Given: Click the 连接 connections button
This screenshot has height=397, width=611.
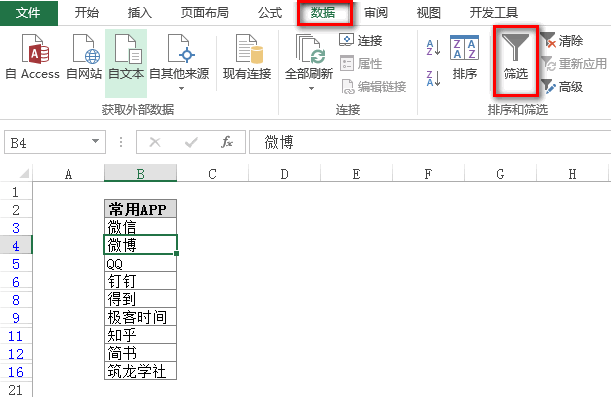Looking at the screenshot, I should pos(361,40).
